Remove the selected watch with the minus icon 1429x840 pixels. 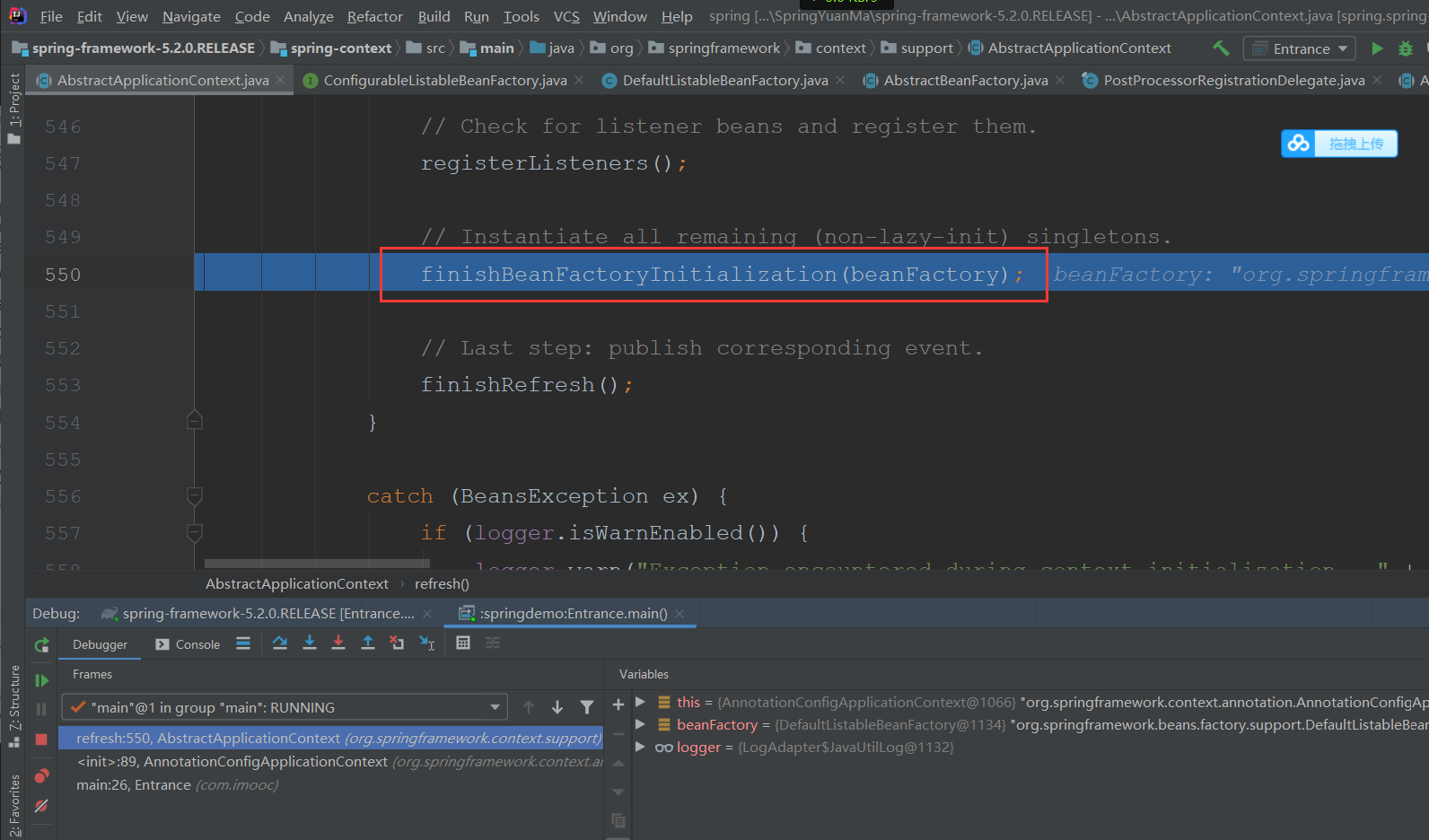pos(618,734)
